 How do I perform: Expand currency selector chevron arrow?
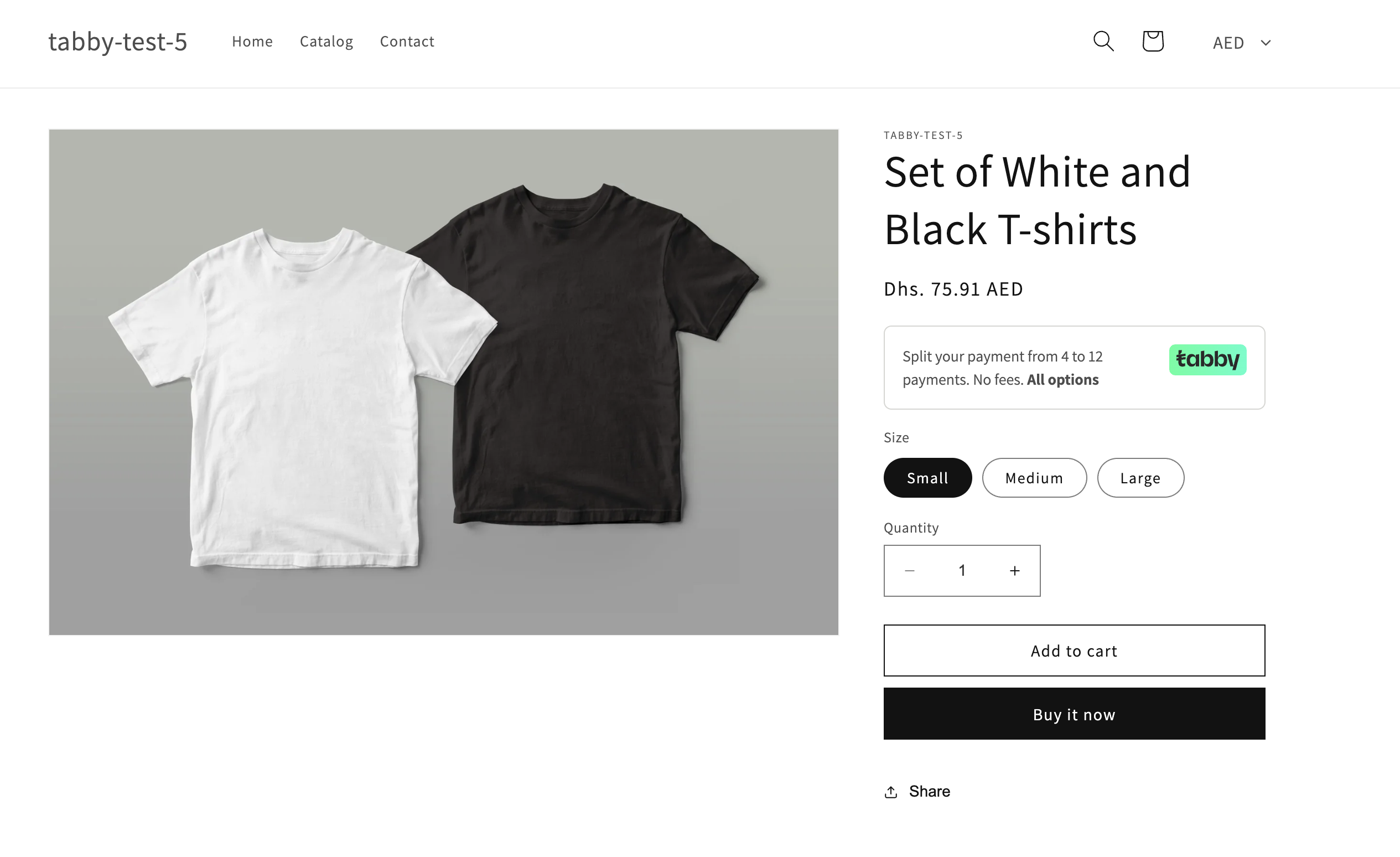pyautogui.click(x=1266, y=43)
